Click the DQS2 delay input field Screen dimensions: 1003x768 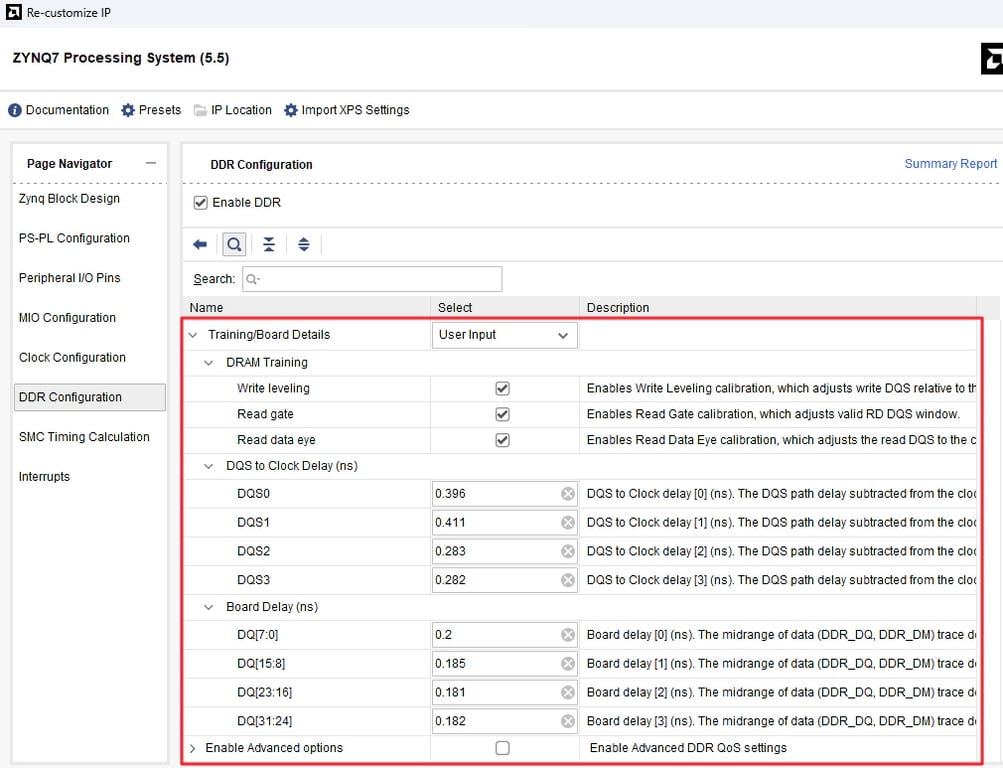tap(495, 551)
